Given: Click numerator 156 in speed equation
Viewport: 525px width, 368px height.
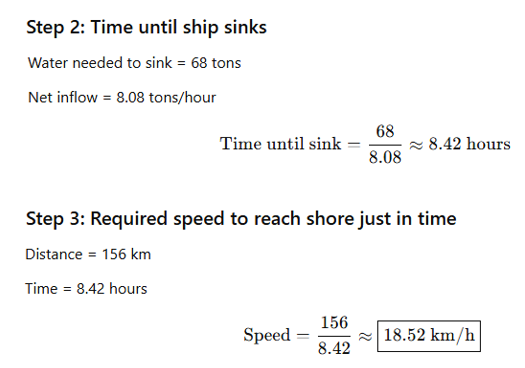Looking at the screenshot, I should point(334,322).
